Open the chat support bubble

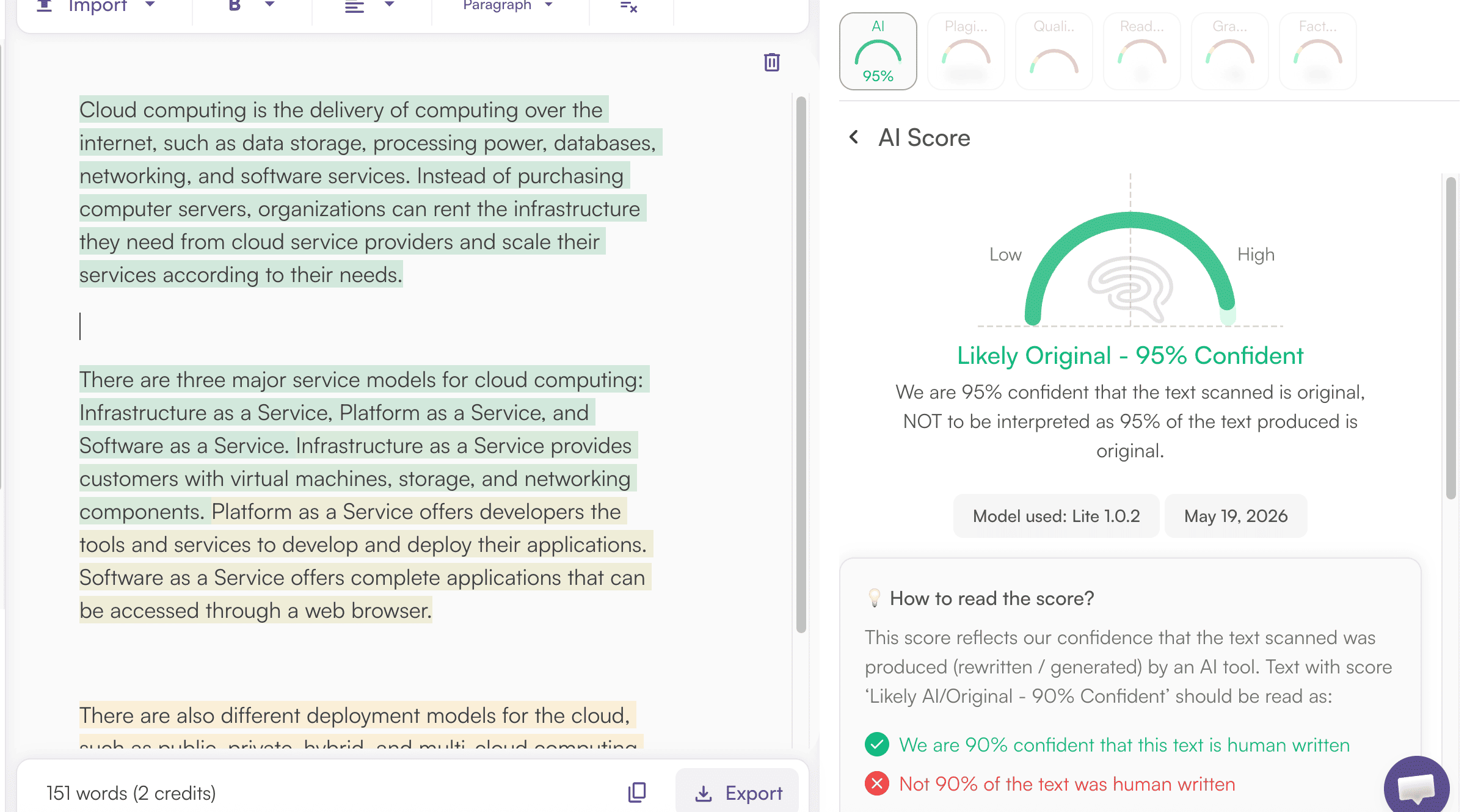coord(1417,786)
